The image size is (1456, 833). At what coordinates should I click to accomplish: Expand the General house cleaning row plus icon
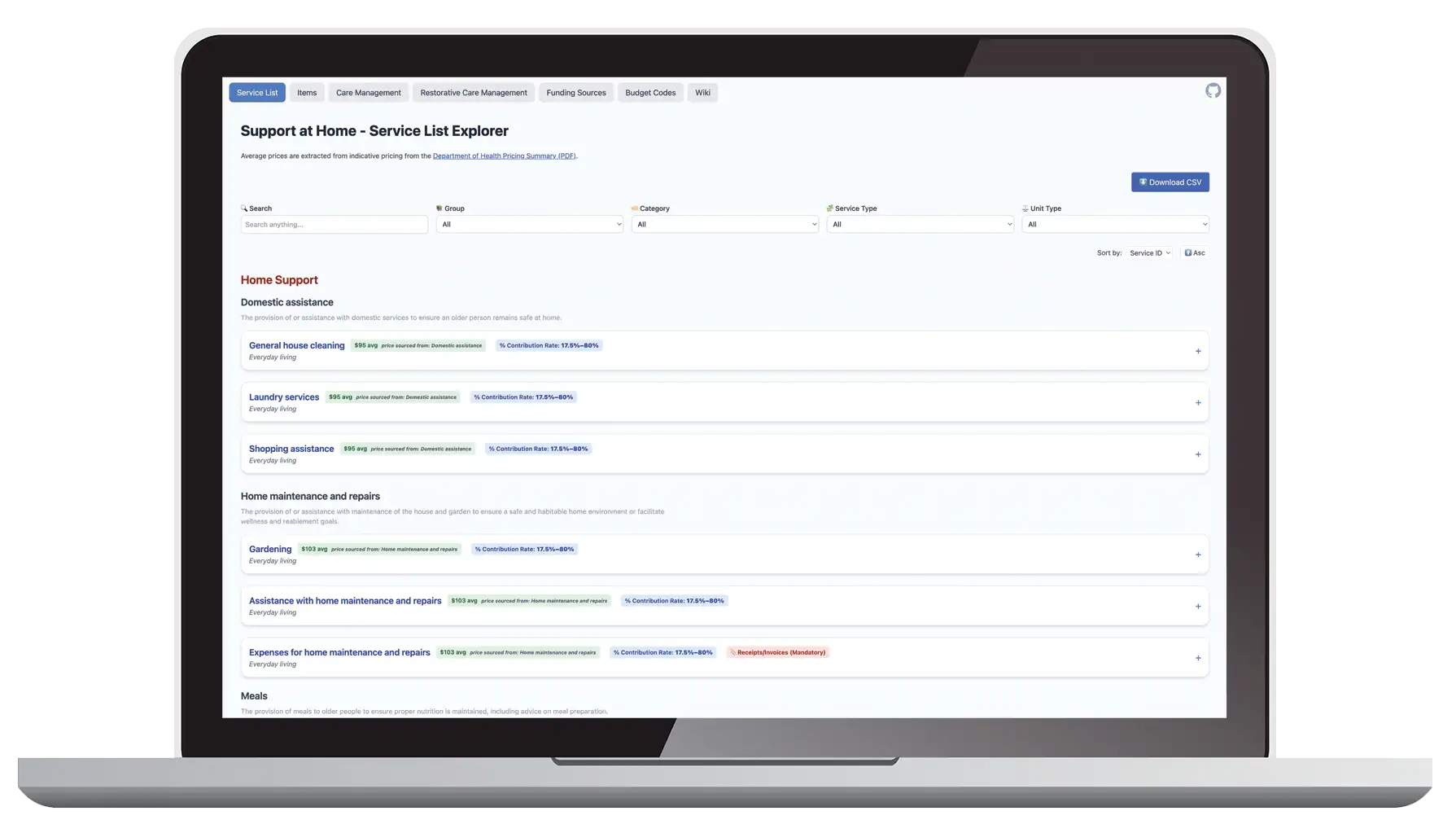point(1197,352)
